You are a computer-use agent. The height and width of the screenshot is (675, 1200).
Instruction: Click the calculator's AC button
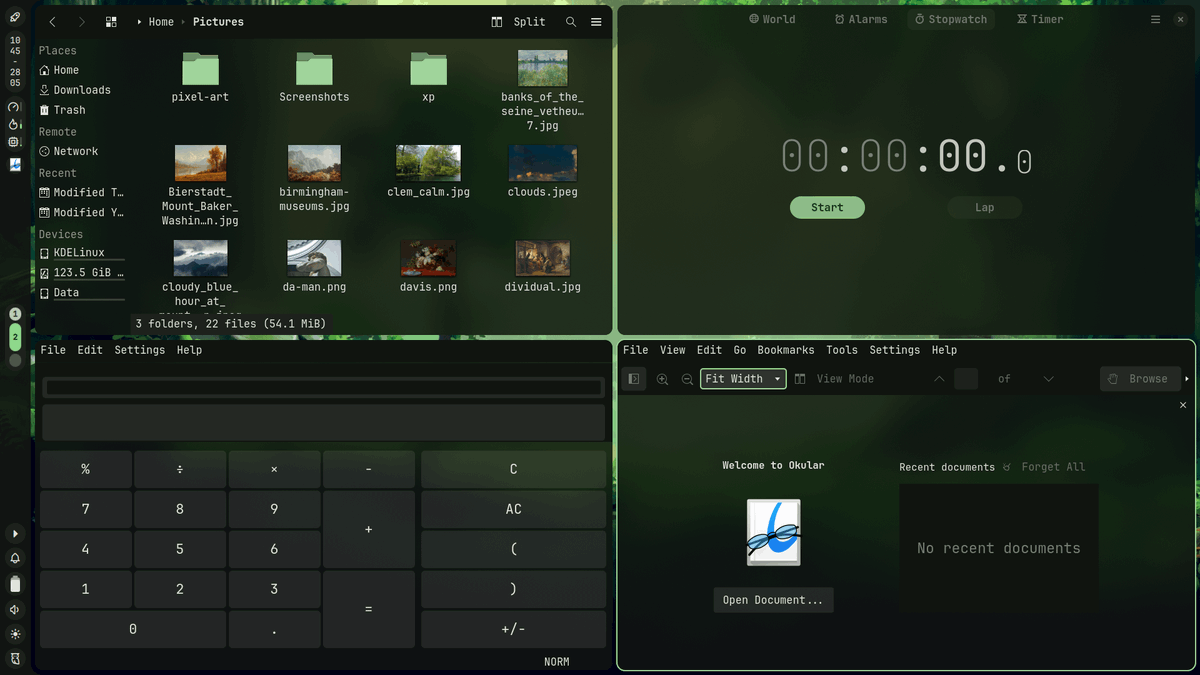(x=513, y=509)
